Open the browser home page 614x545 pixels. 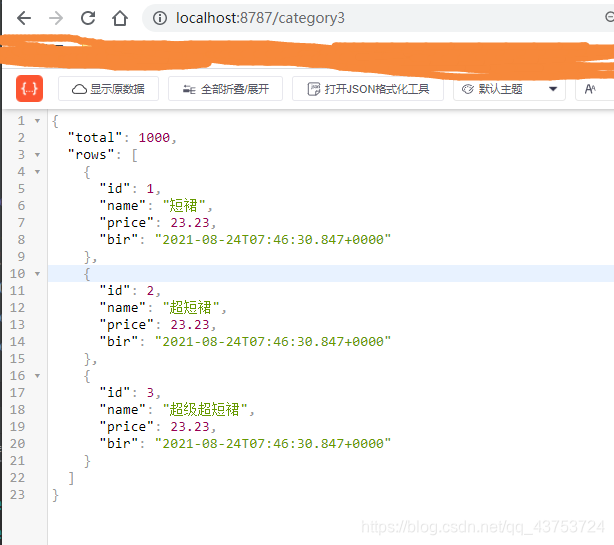[120, 18]
